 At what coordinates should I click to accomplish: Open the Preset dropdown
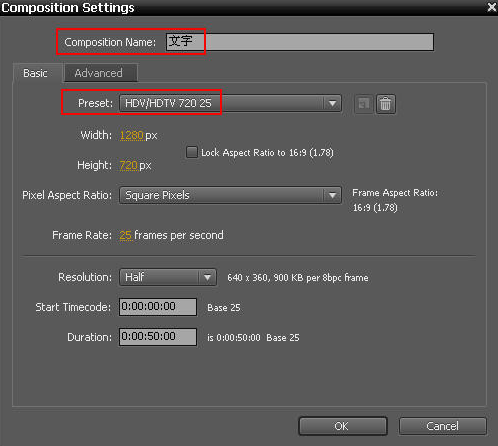pos(230,103)
